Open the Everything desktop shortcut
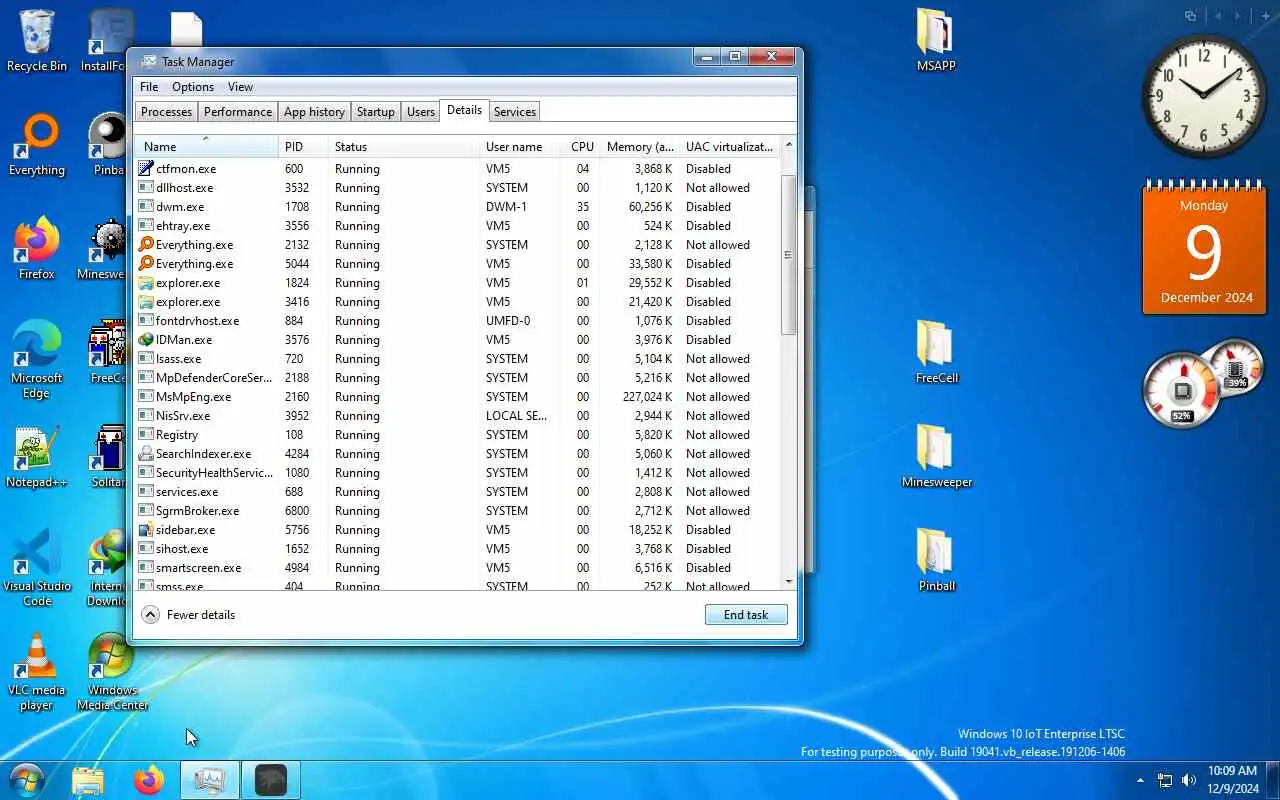Screen dimensions: 1280x800 pyautogui.click(x=37, y=145)
